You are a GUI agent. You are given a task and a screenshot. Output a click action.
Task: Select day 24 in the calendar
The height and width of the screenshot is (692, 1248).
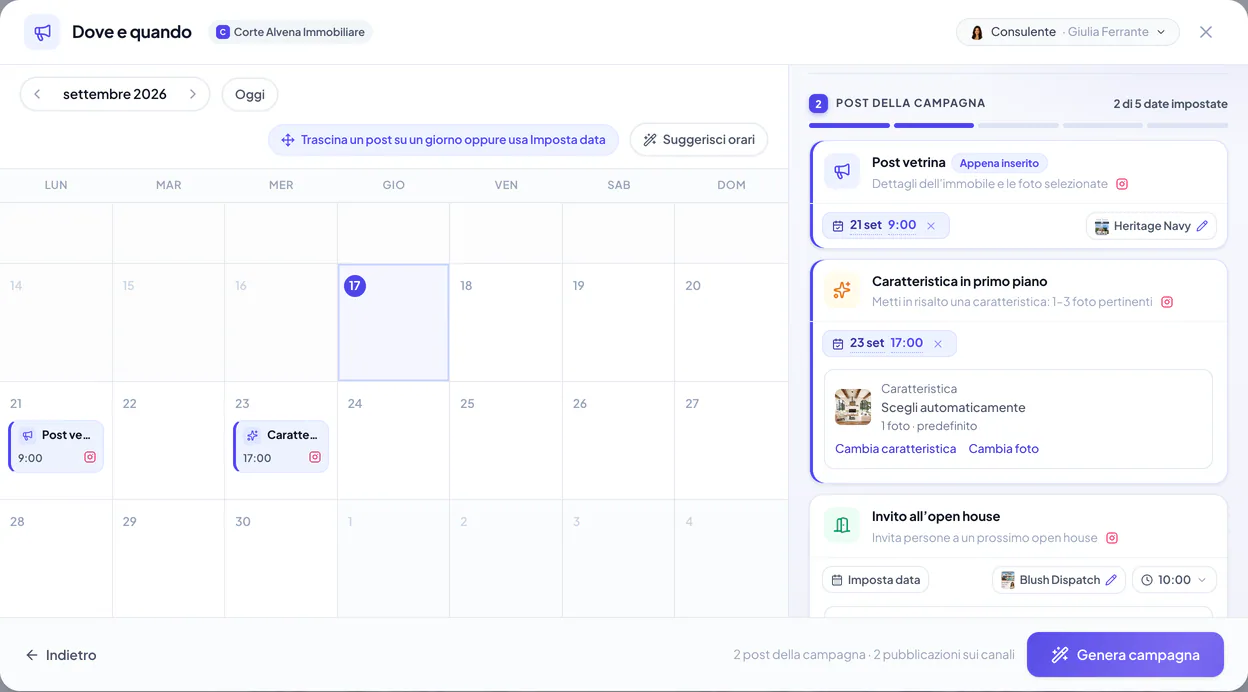tap(393, 440)
